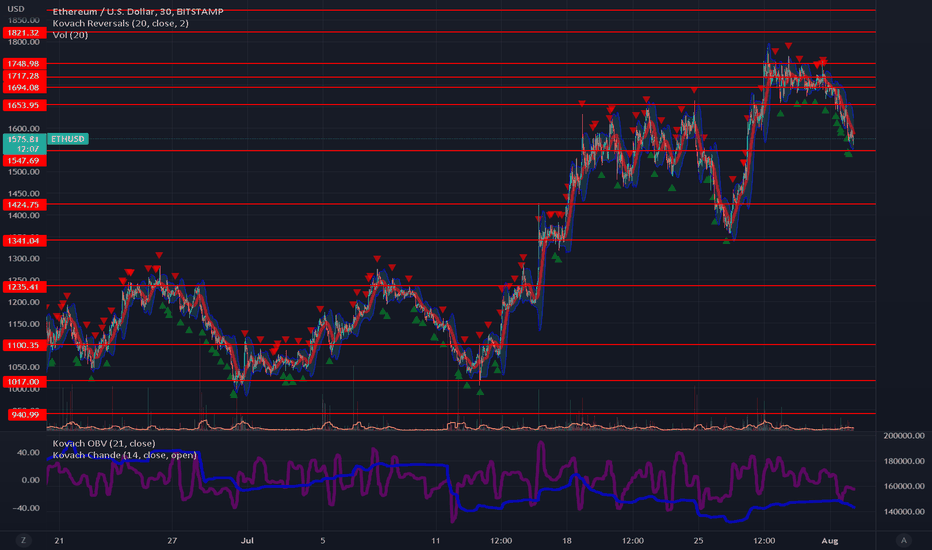Select the 1341.04 red price label
The image size is (932, 550).
[x=24, y=241]
